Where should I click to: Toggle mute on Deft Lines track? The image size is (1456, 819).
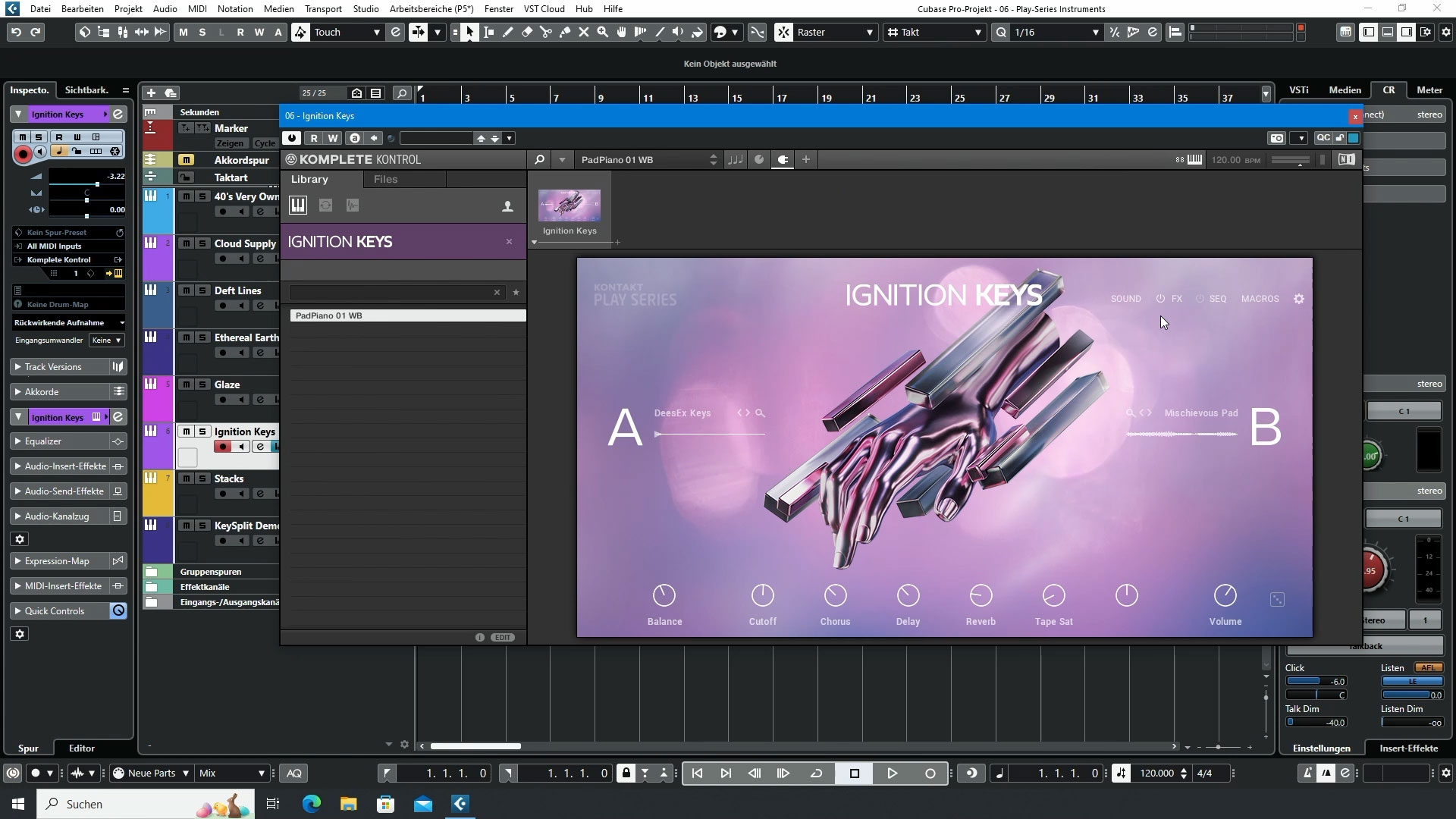click(187, 290)
